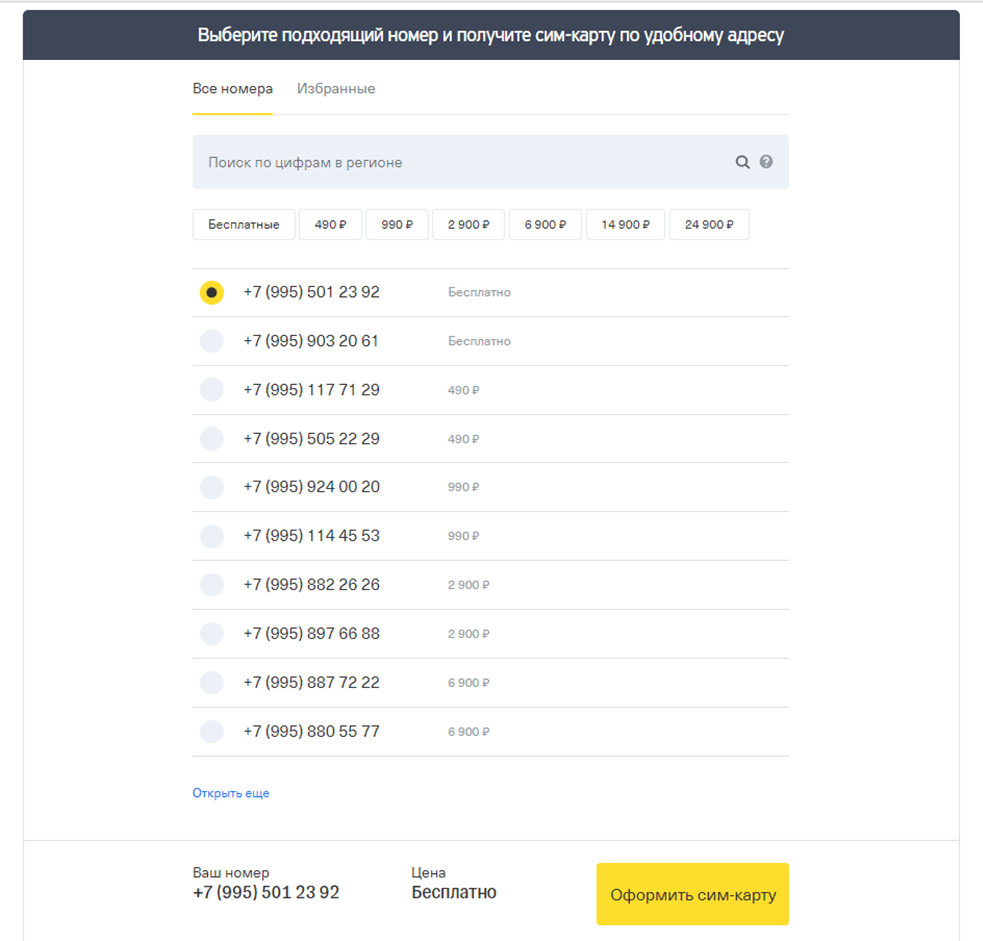Click the Поиск по цифрам search field

pyautogui.click(x=460, y=162)
